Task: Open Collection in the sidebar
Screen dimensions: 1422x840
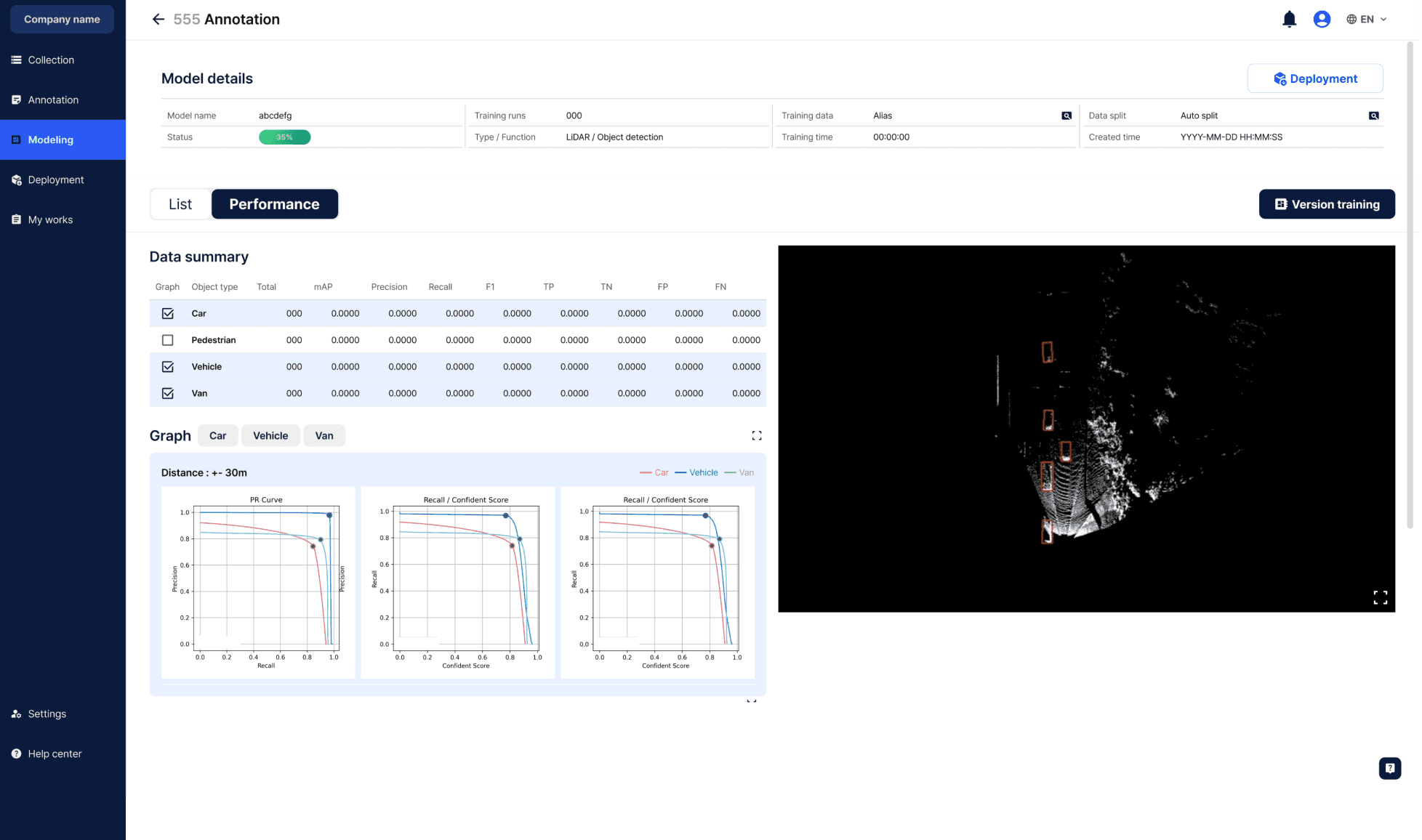Action: tap(51, 60)
